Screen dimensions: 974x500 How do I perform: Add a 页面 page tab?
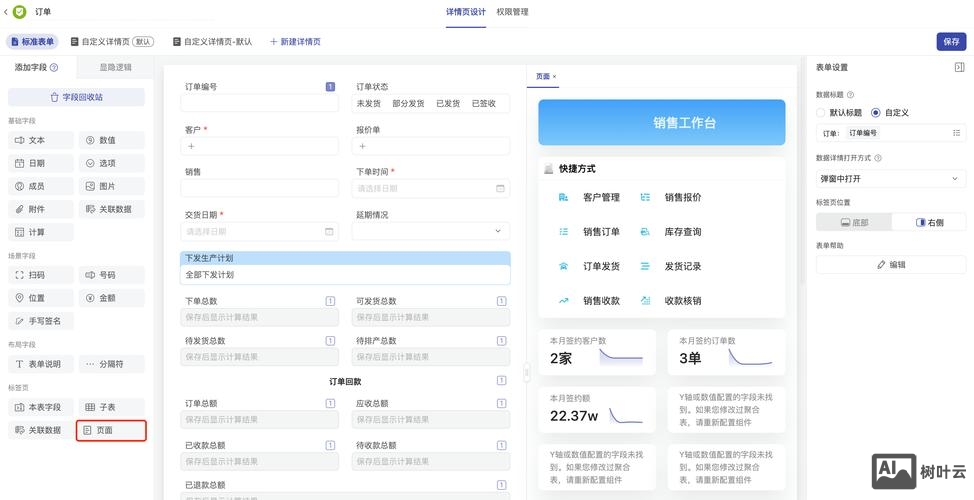pyautogui.click(x=111, y=430)
